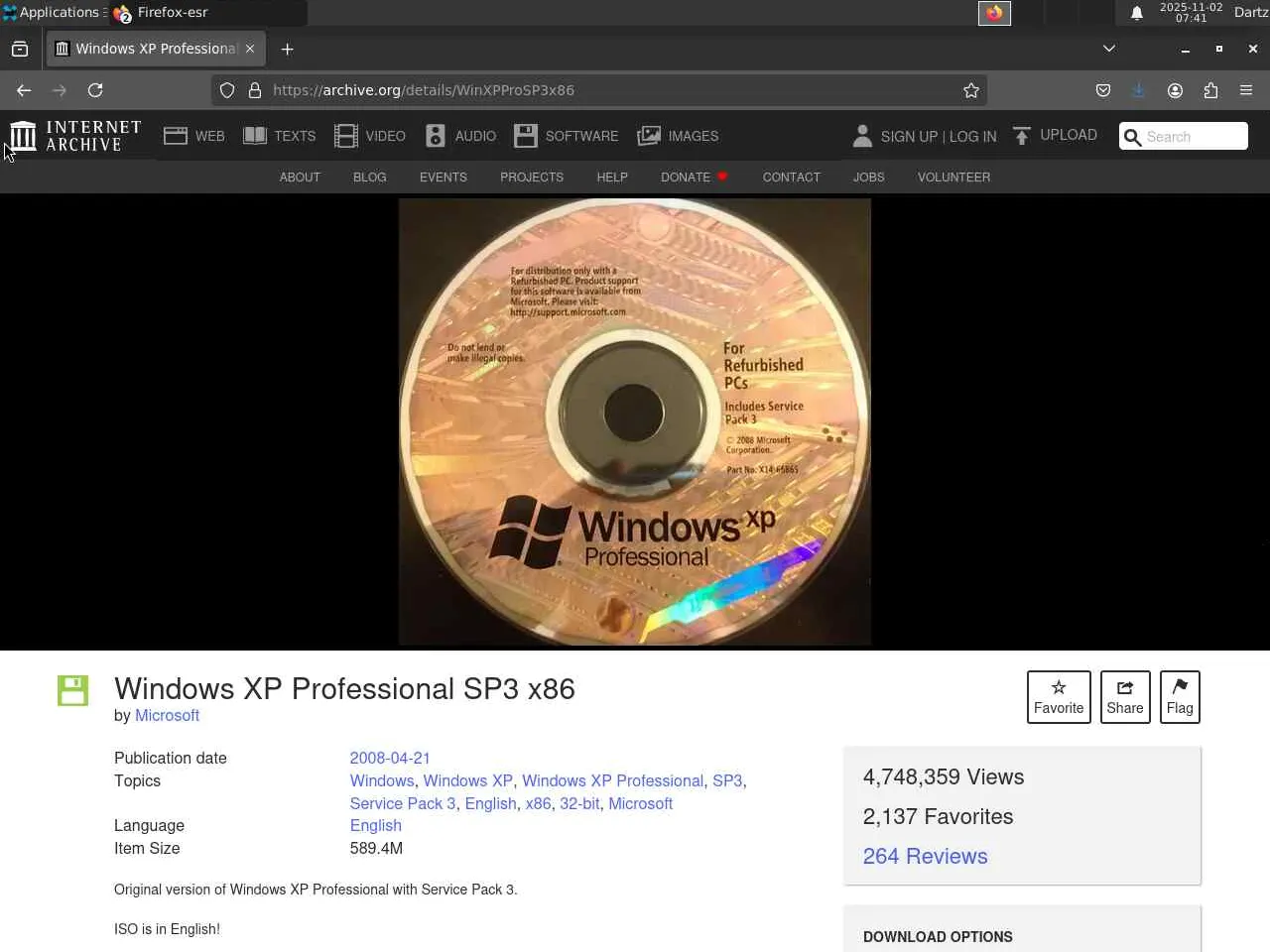This screenshot has height=952, width=1270.
Task: Open the Audio section
Action: click(460, 136)
